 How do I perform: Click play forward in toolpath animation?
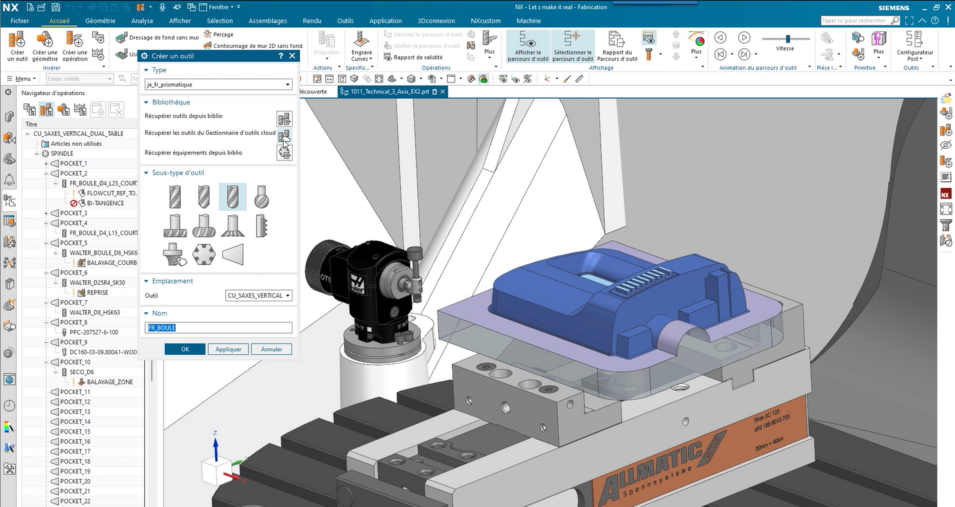[744, 38]
